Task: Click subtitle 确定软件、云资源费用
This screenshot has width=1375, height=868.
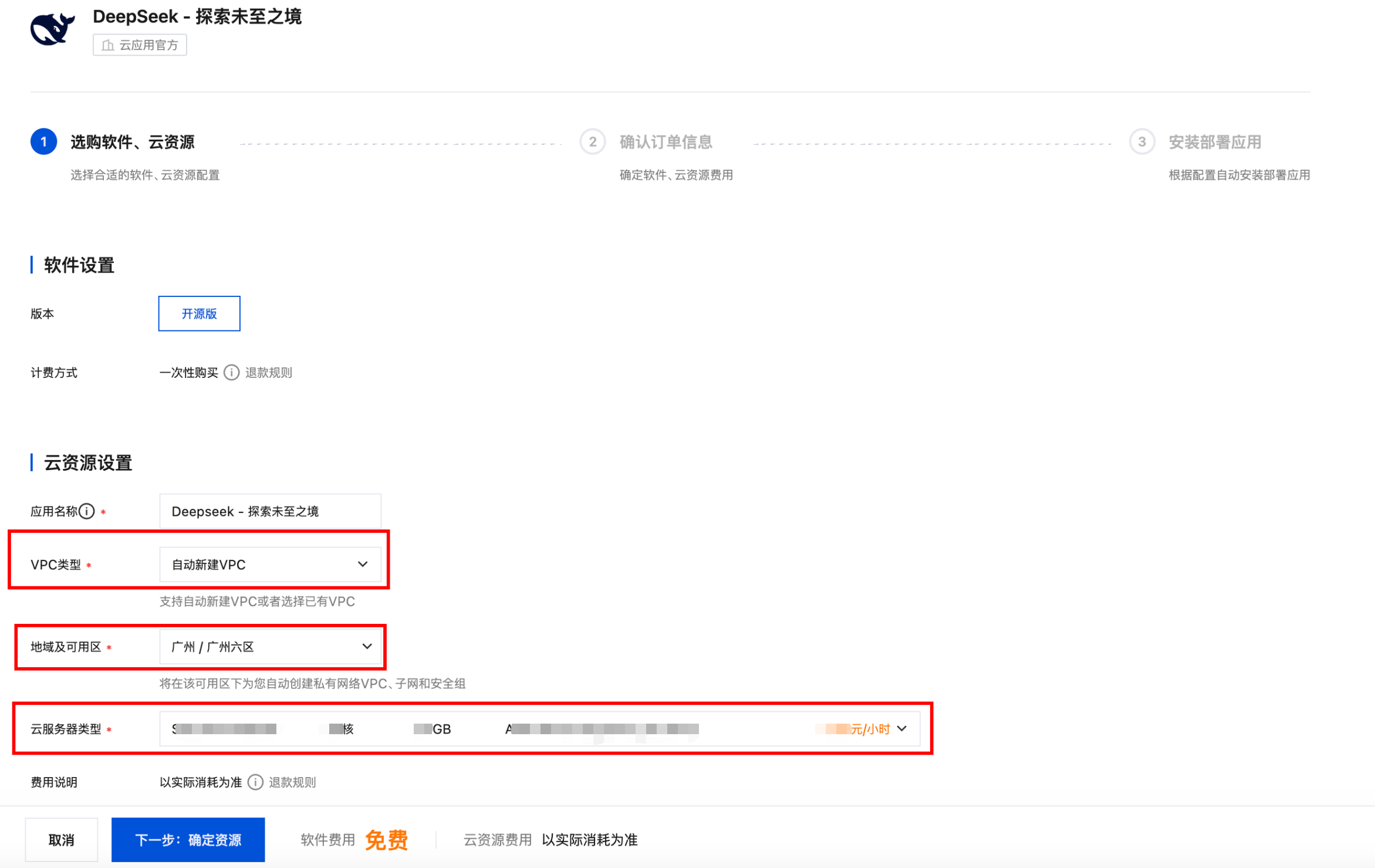Action: point(676,175)
